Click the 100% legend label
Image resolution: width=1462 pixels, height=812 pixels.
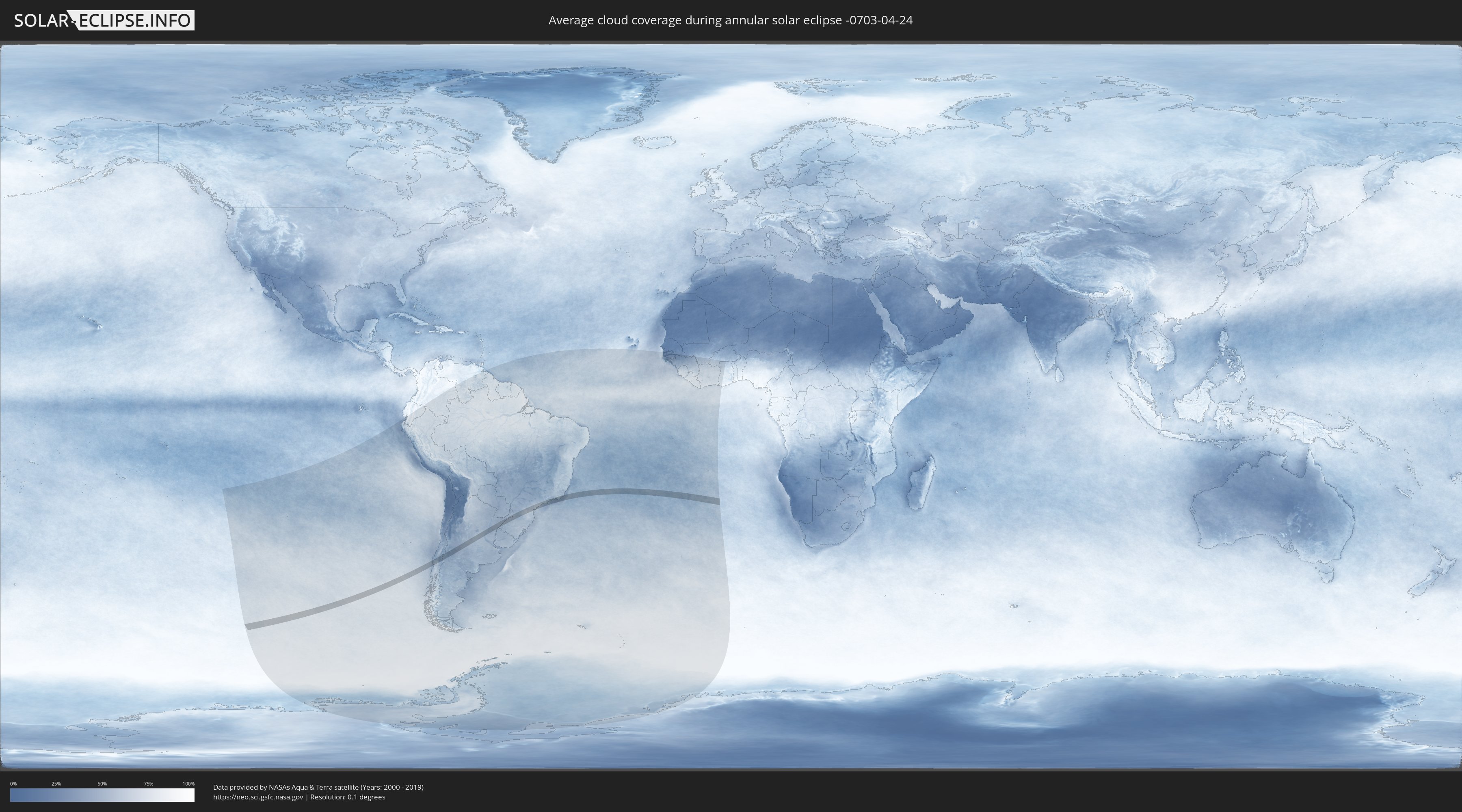pyautogui.click(x=188, y=784)
